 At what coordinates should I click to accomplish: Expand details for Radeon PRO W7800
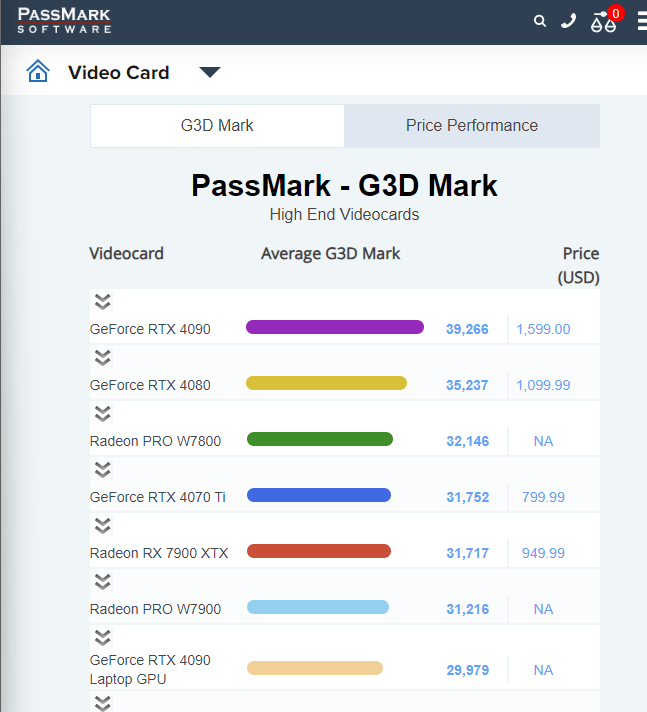103,414
